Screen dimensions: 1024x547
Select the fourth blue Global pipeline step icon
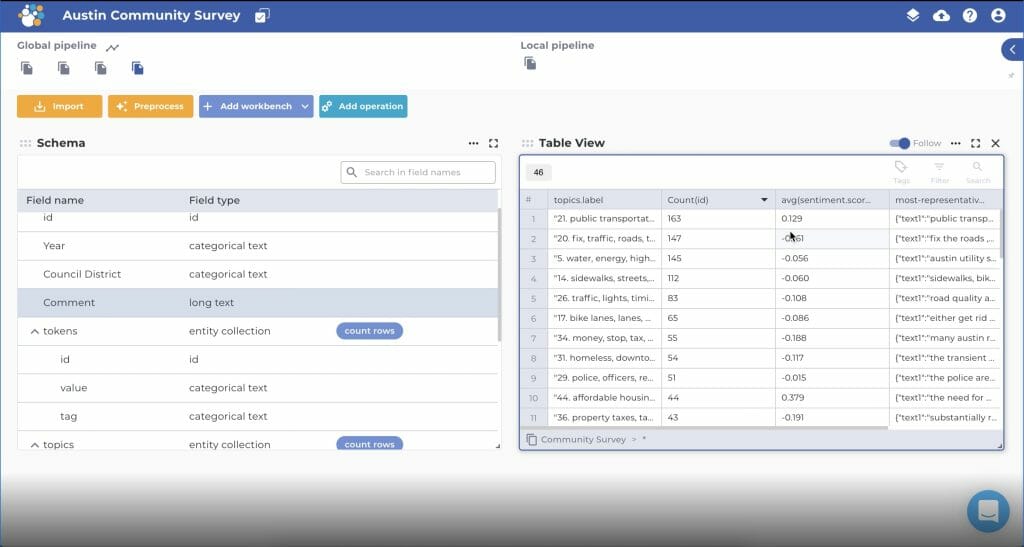click(137, 68)
